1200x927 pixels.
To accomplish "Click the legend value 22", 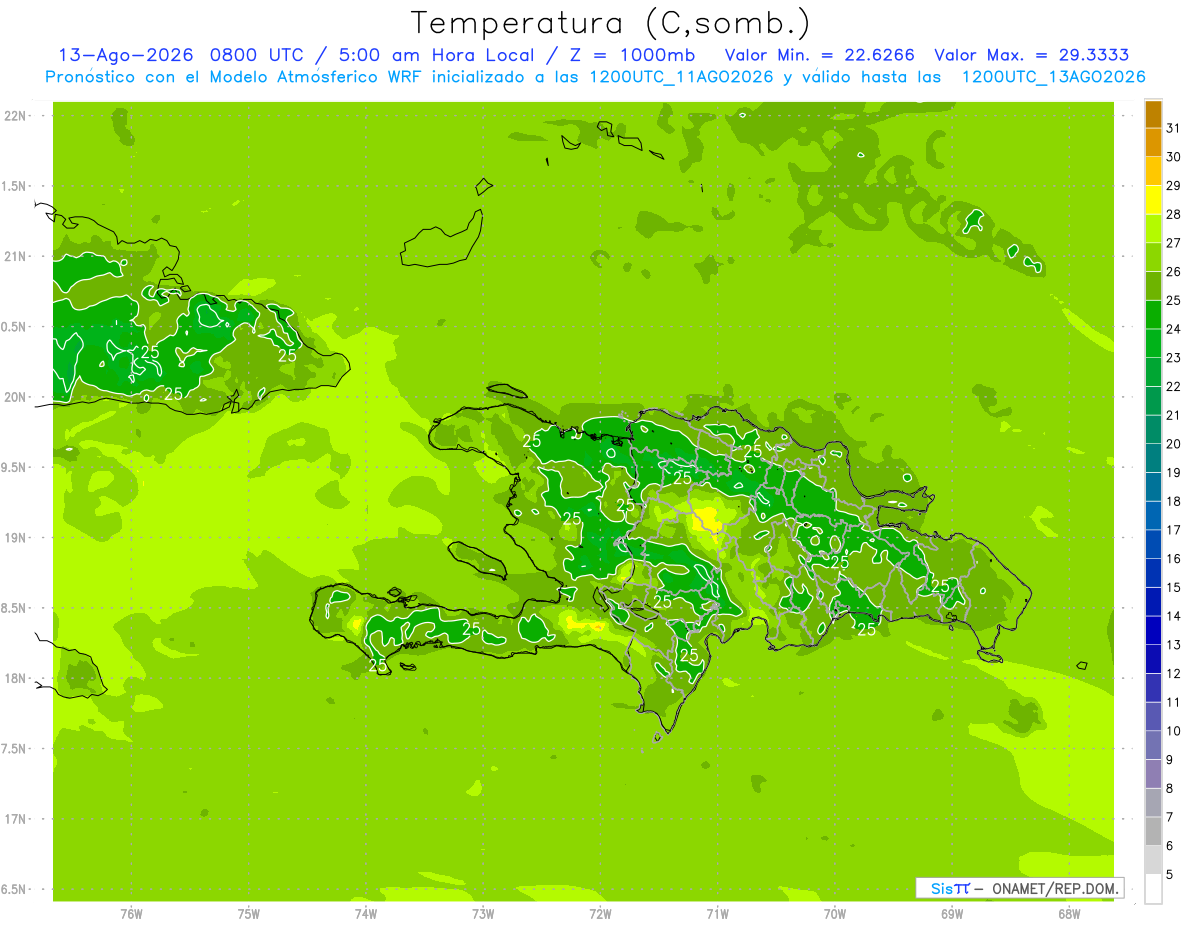I will [1174, 387].
